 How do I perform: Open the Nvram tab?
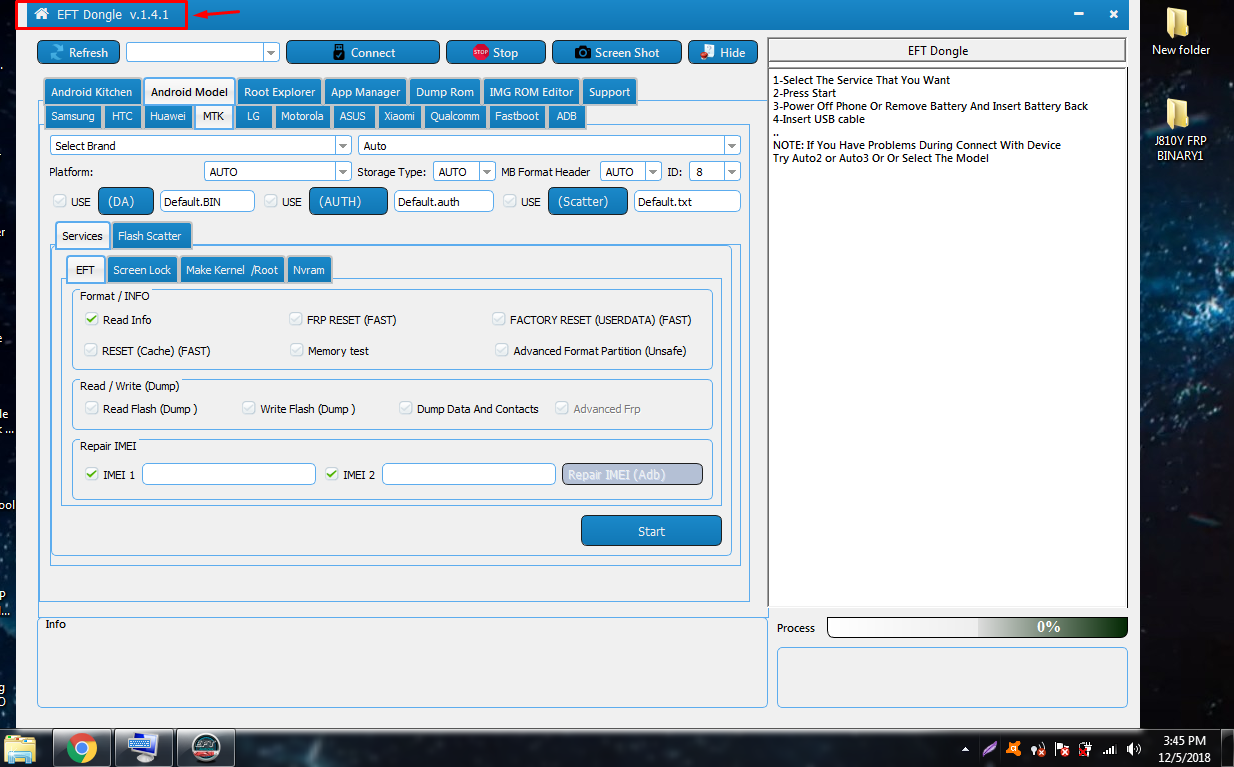[309, 270]
